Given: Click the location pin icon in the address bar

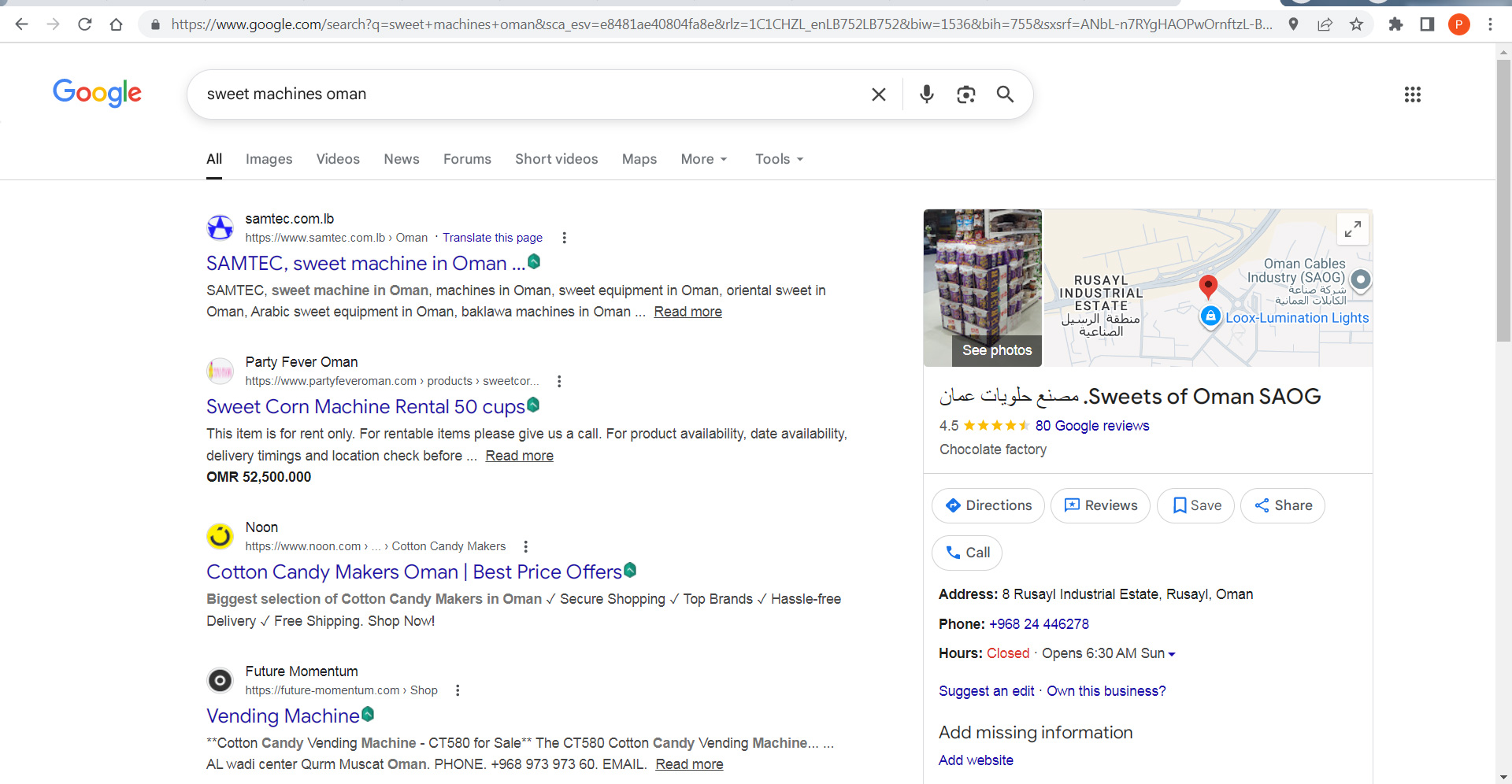Looking at the screenshot, I should pyautogui.click(x=1293, y=24).
